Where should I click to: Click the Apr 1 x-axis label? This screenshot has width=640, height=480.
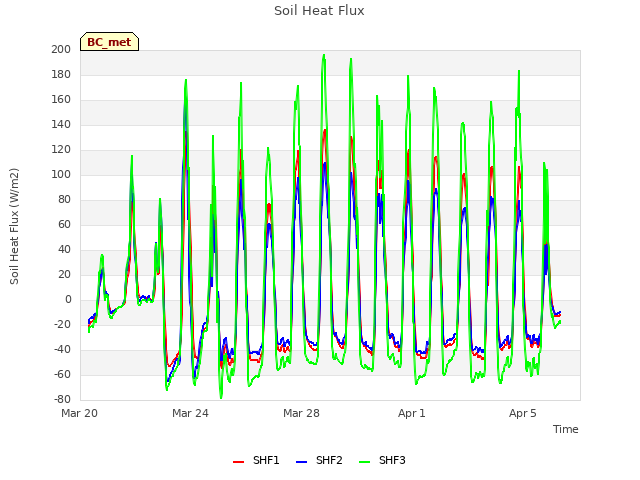(x=412, y=413)
